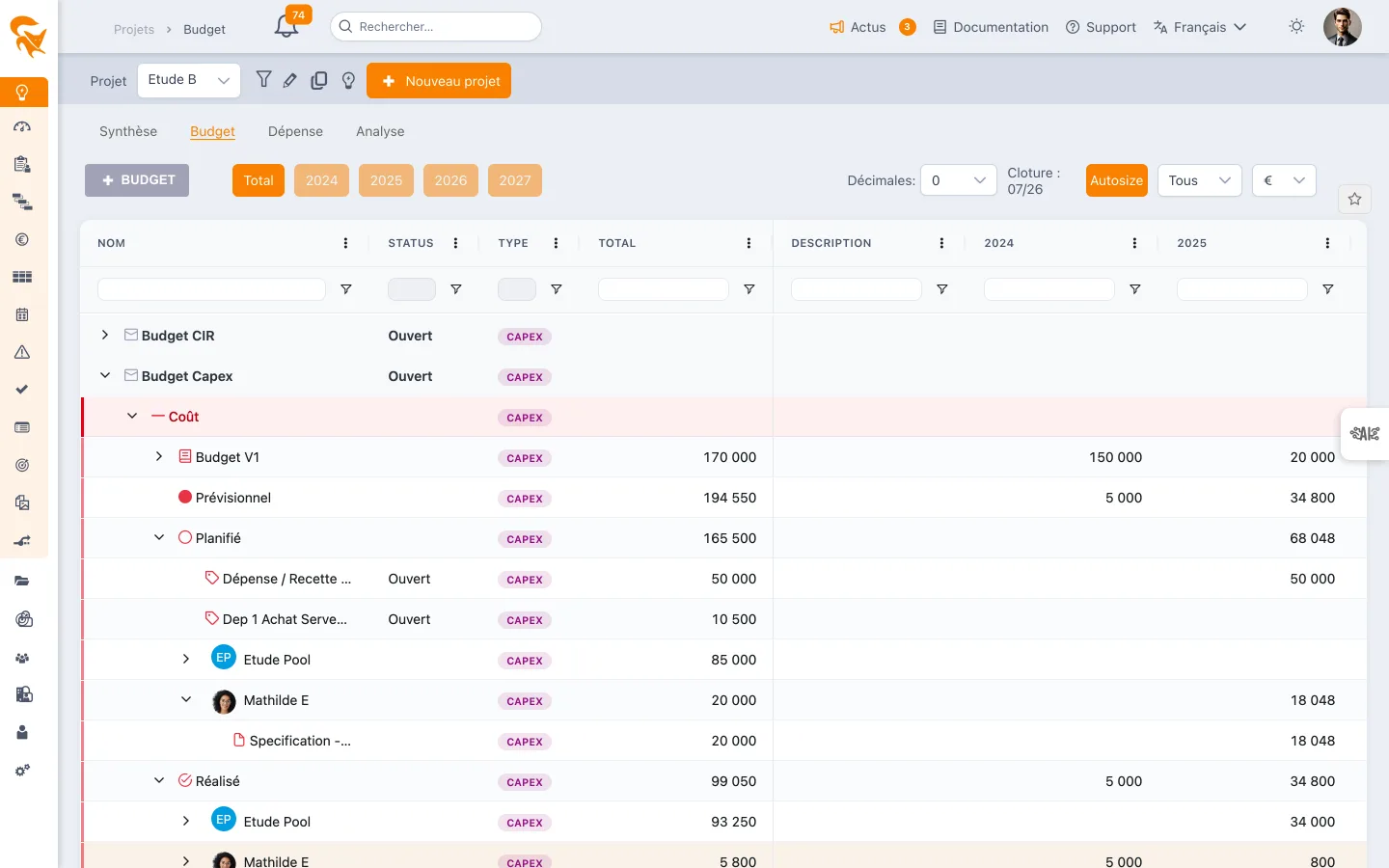
Task: Open the Projet dropdown showing Etude B
Action: [189, 81]
